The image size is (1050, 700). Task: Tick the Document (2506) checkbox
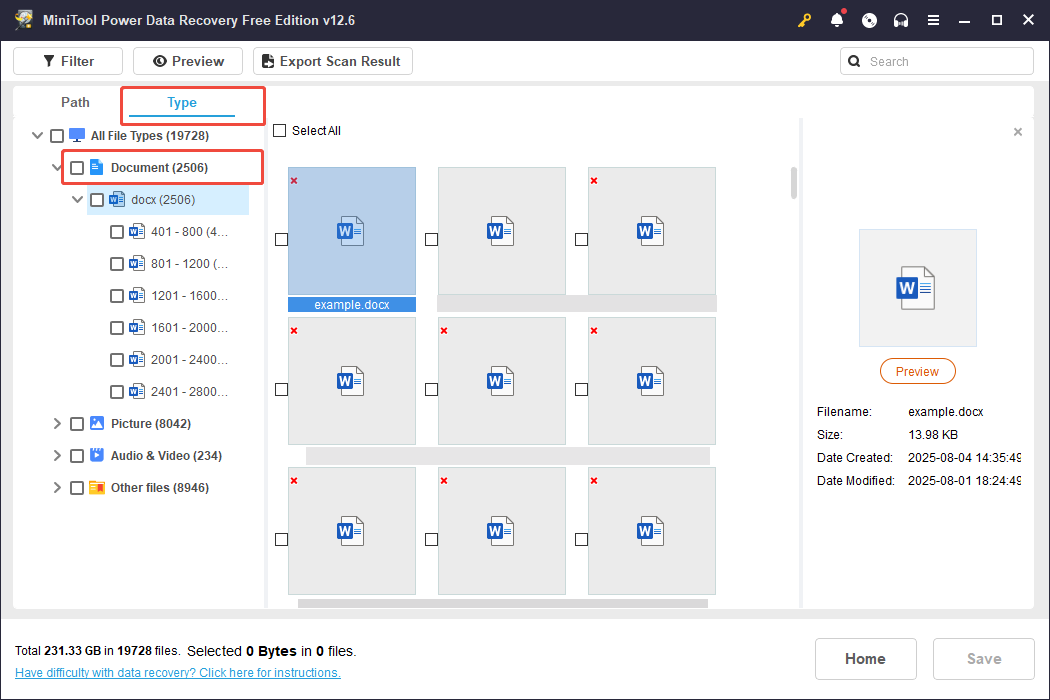coord(77,167)
